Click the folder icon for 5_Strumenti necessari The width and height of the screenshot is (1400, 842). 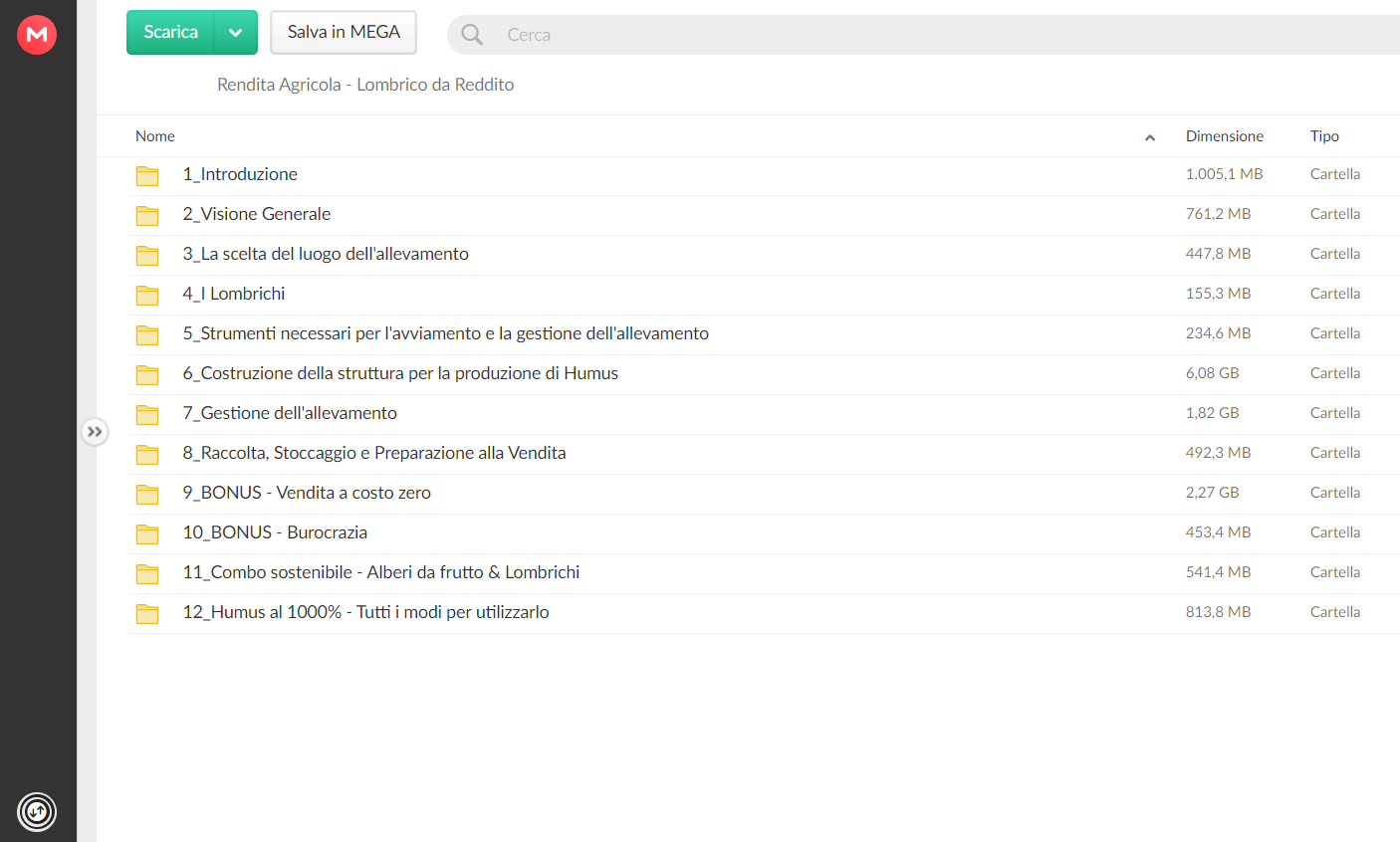click(147, 335)
